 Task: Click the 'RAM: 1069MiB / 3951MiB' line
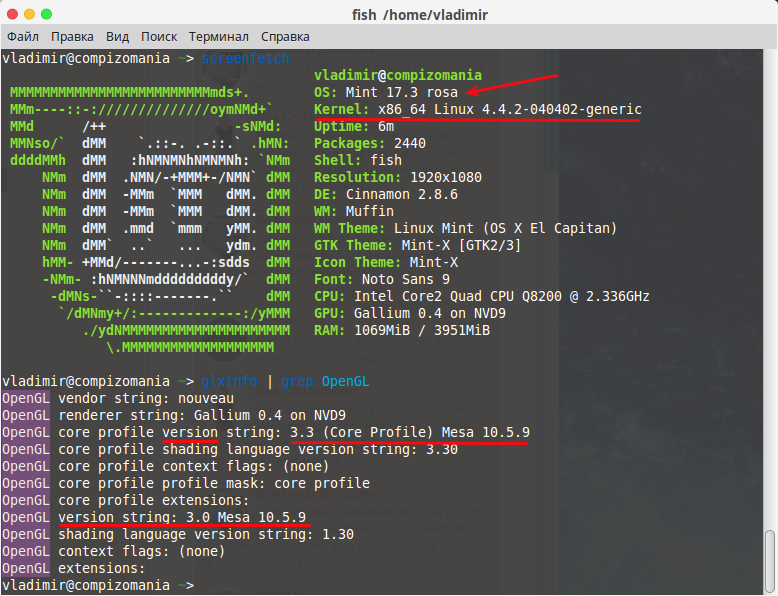pos(402,330)
